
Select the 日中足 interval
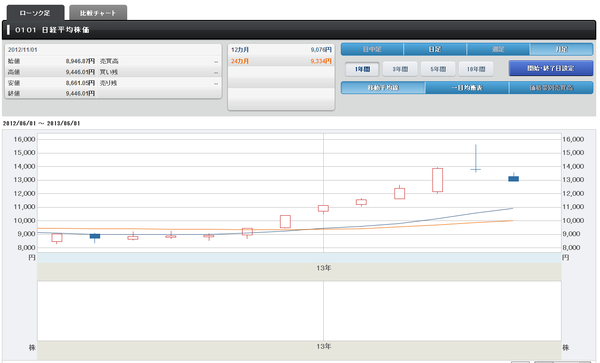tap(372, 49)
